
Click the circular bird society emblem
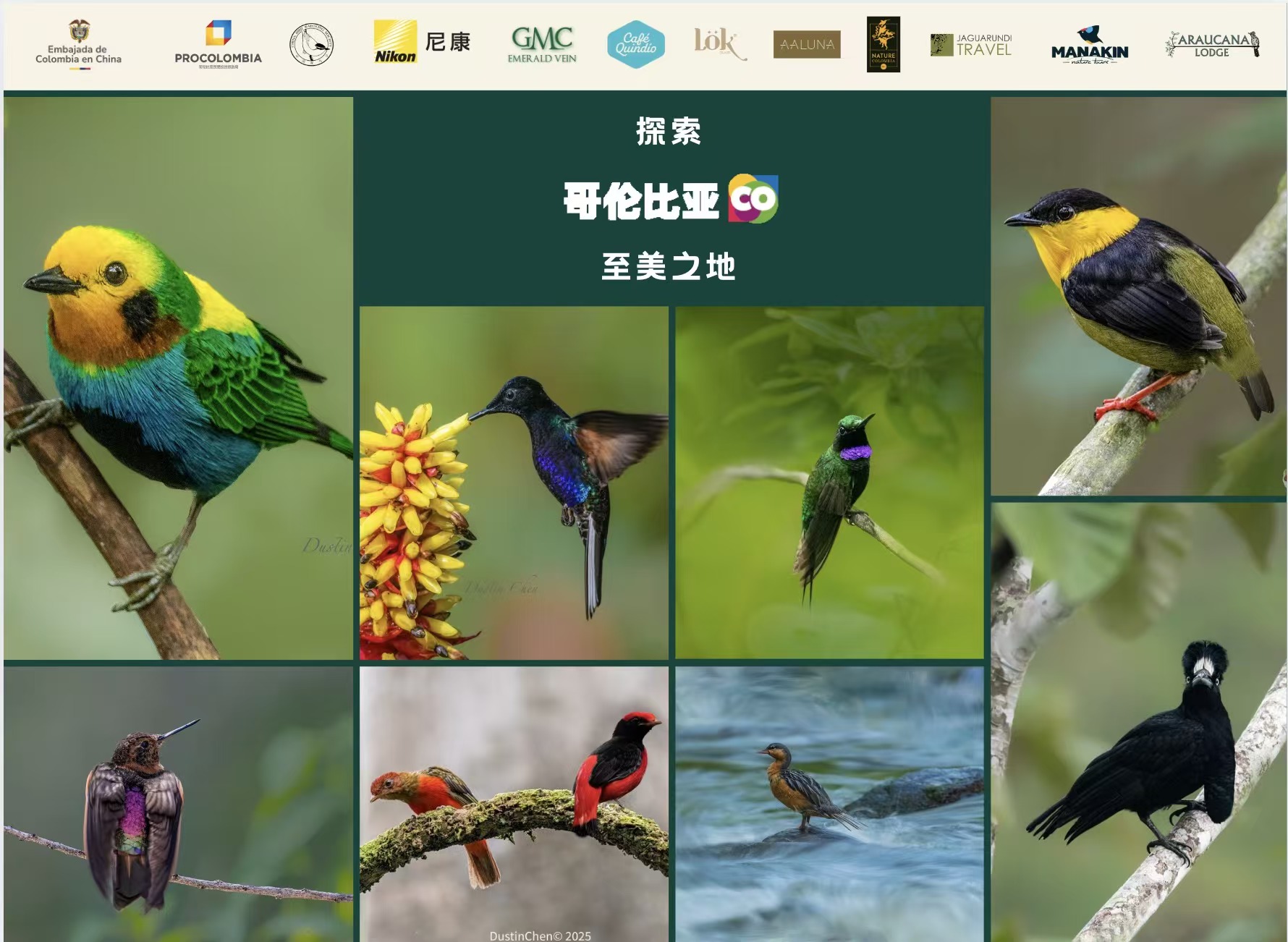click(x=311, y=45)
